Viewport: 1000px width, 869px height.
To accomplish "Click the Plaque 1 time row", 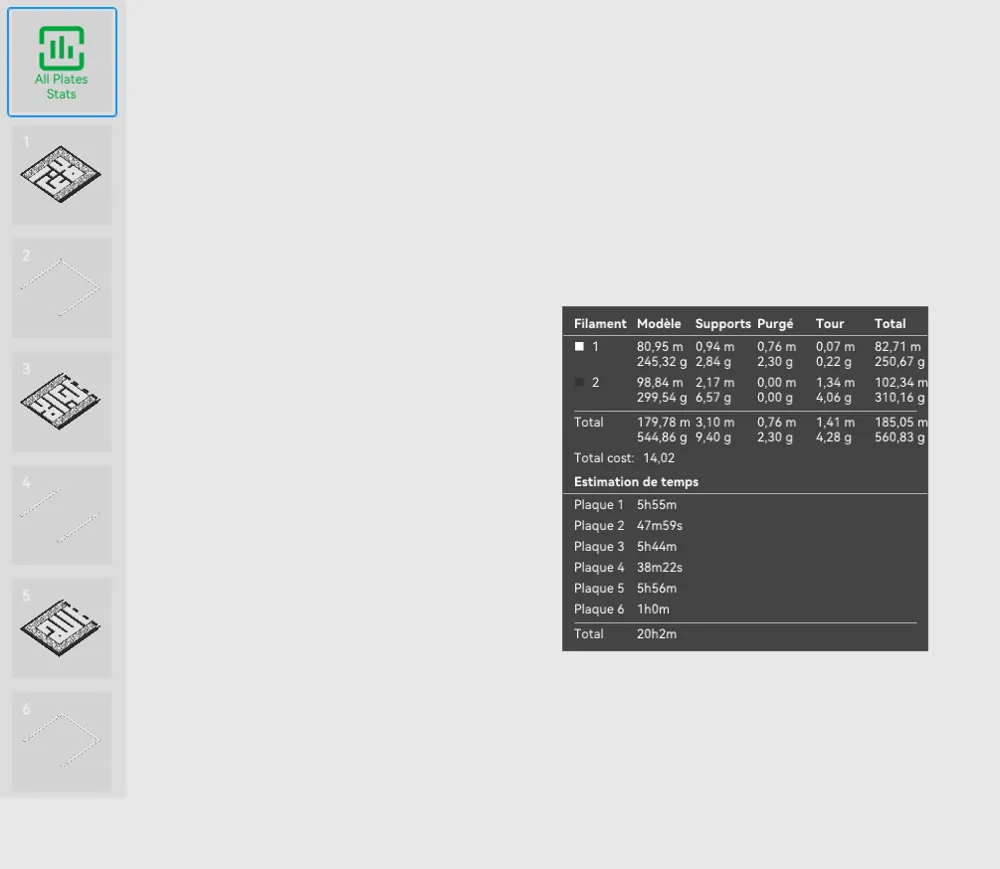I will (745, 504).
